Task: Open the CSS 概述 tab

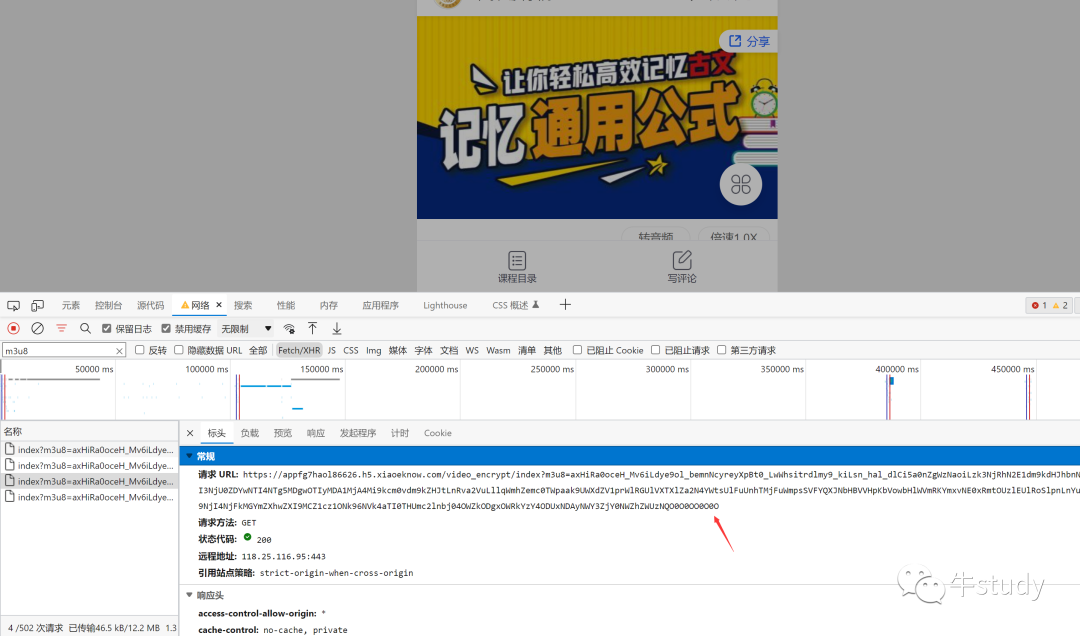Action: click(515, 305)
